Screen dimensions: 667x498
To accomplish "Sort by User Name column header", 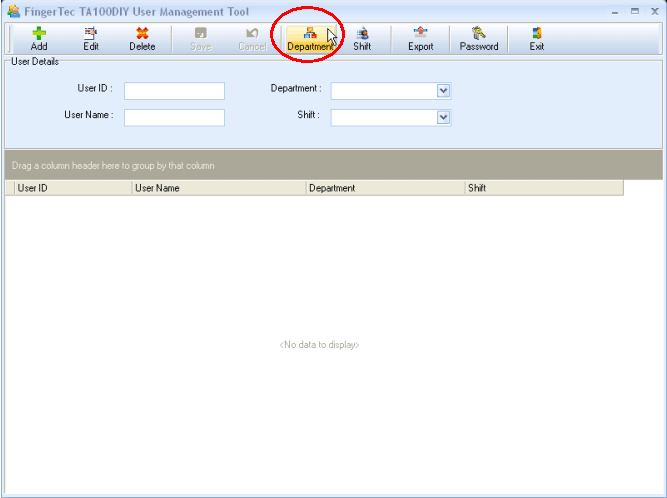I will tap(219, 188).
